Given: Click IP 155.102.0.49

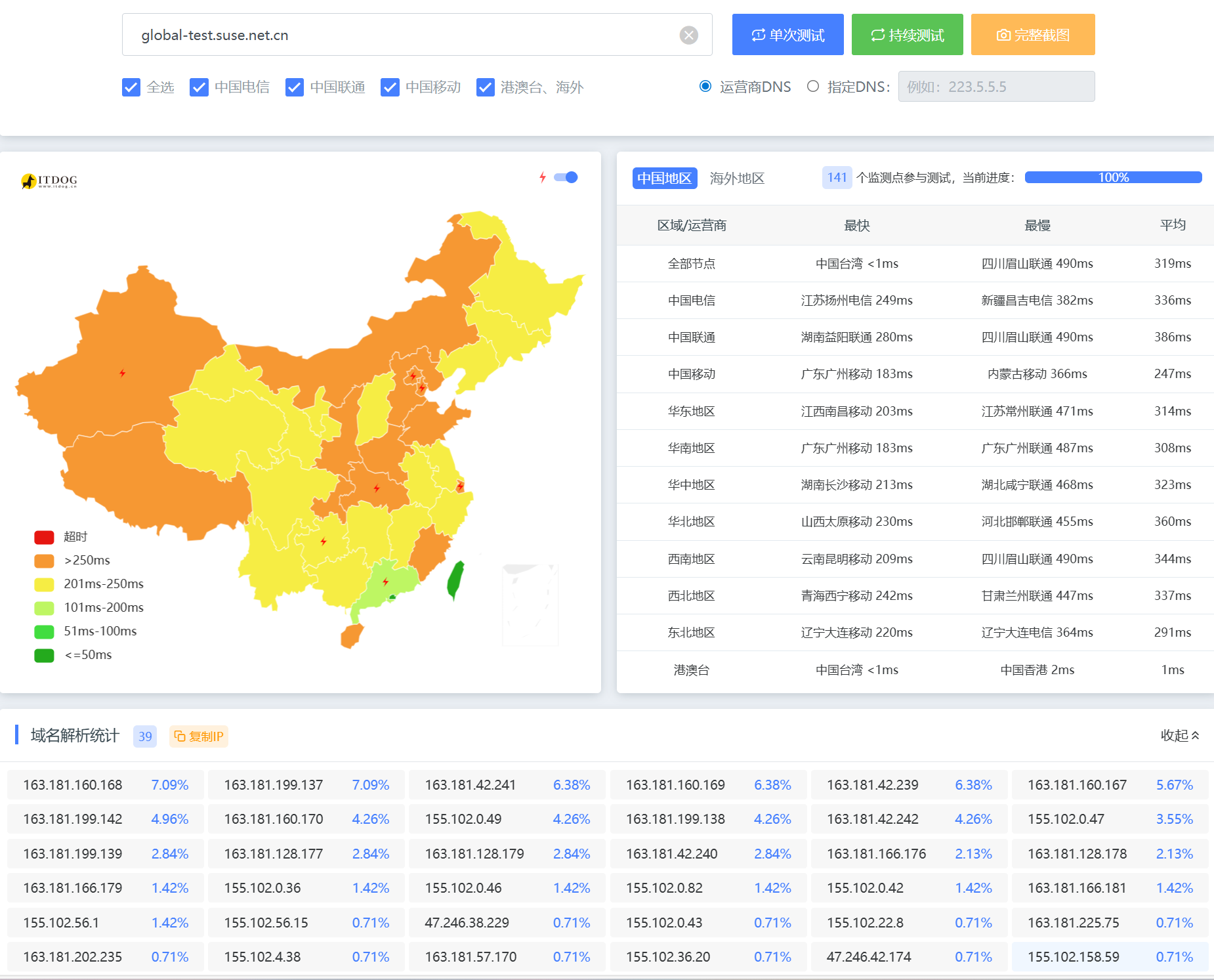Looking at the screenshot, I should 463,819.
